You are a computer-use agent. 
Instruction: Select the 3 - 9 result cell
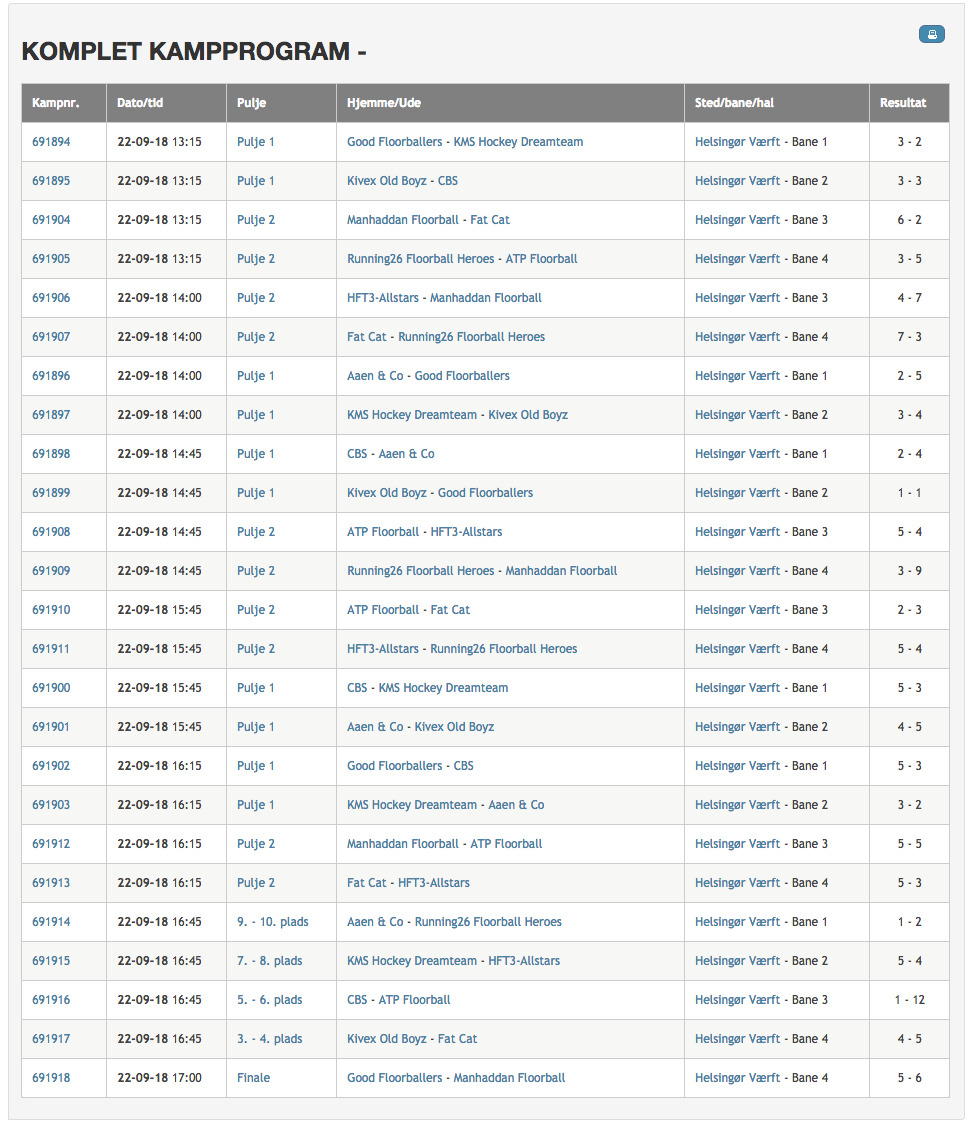910,571
